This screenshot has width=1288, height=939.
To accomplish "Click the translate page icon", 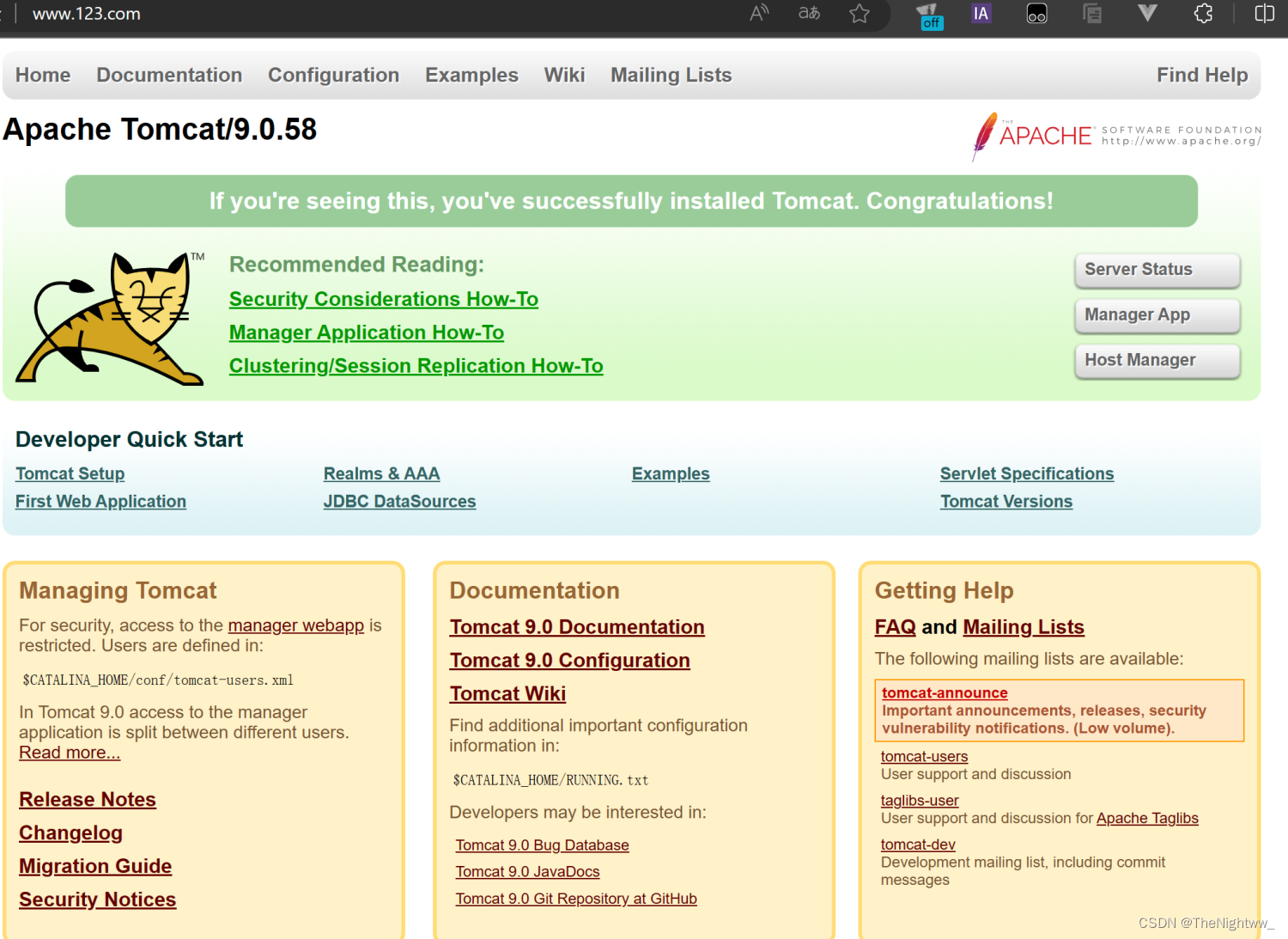I will click(x=809, y=13).
